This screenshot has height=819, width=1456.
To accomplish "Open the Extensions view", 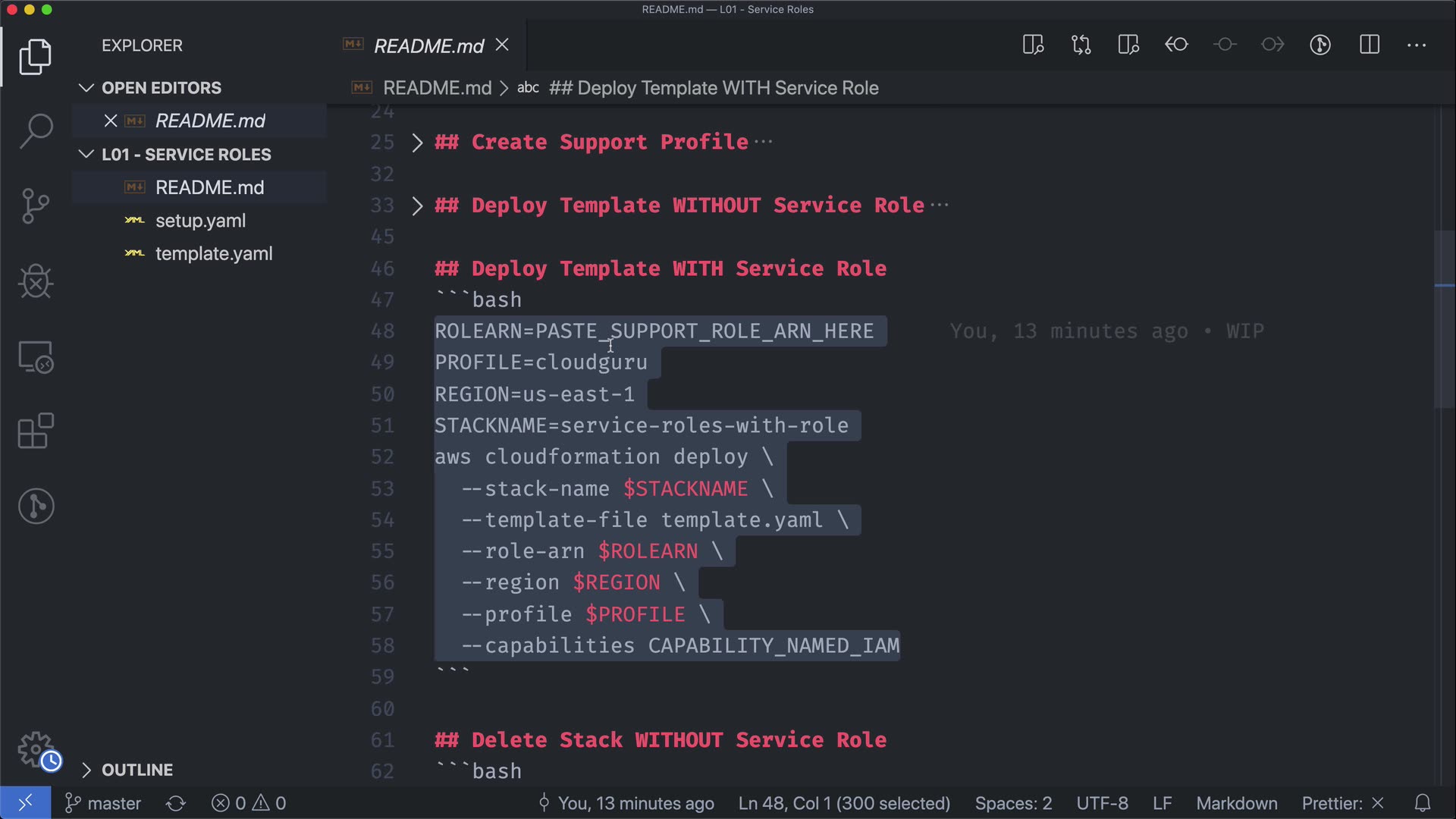I will [x=36, y=431].
